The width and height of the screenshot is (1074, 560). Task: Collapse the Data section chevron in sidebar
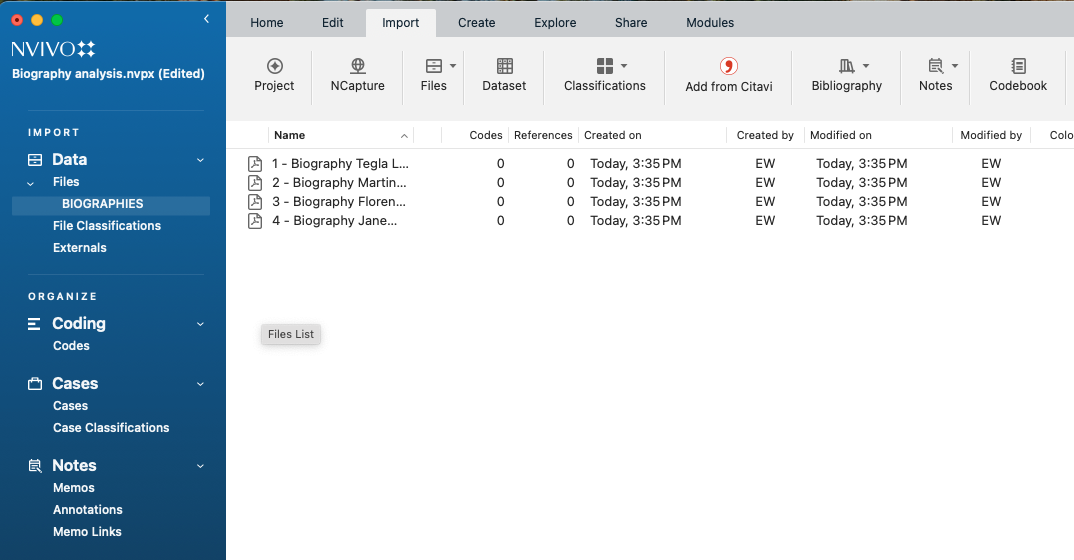pyautogui.click(x=200, y=160)
